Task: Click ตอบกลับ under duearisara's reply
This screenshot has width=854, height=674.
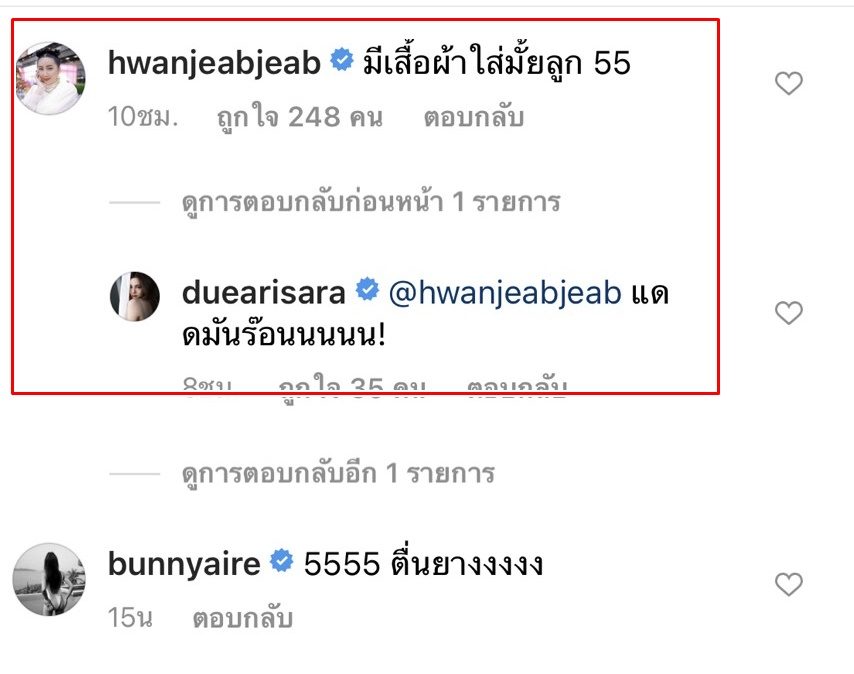Action: coord(517,385)
